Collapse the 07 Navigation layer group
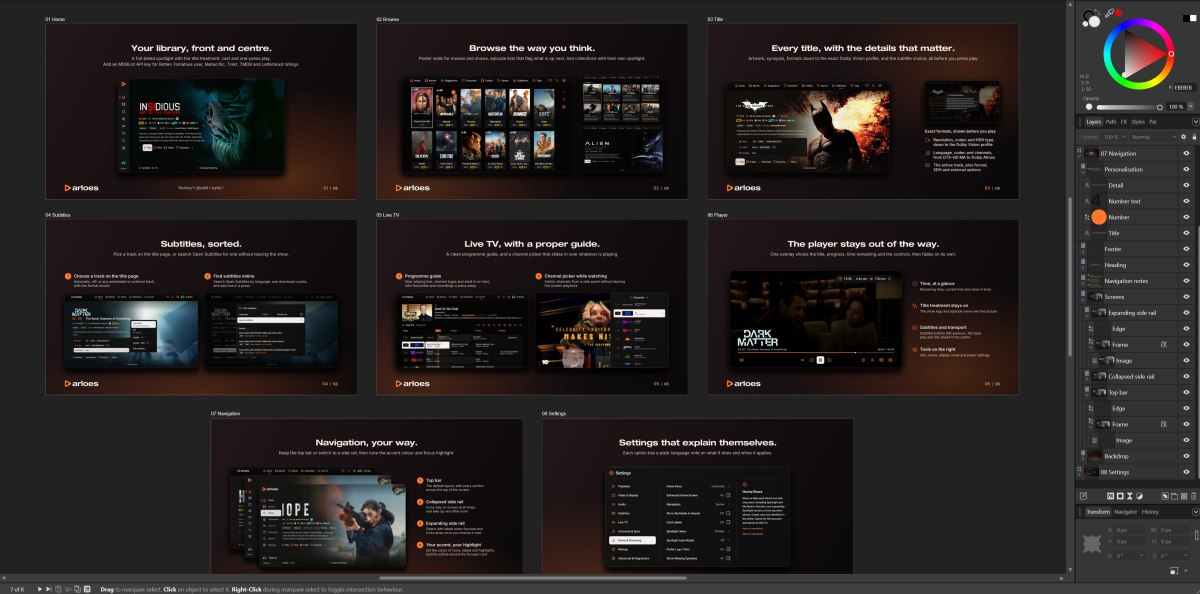 pos(1079,157)
